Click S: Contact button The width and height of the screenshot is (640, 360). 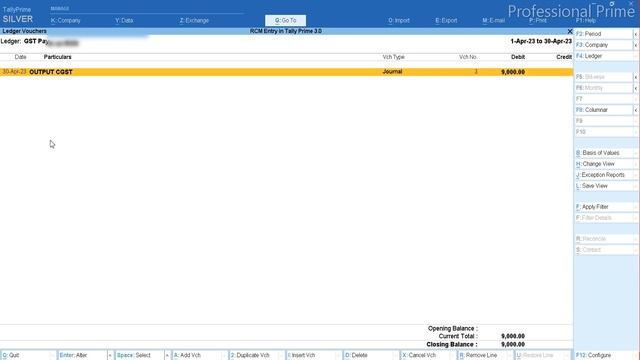(605, 249)
